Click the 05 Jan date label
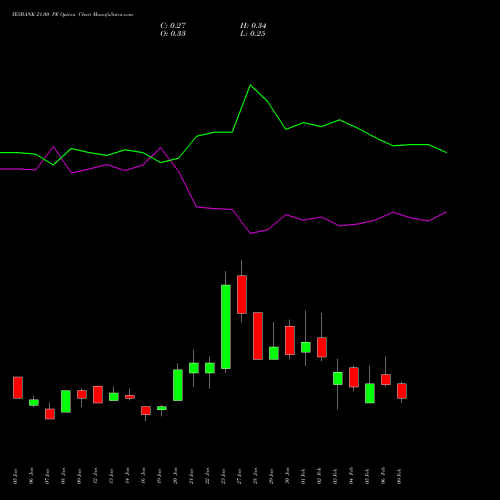The width and height of the screenshot is (500, 500). [15, 476]
